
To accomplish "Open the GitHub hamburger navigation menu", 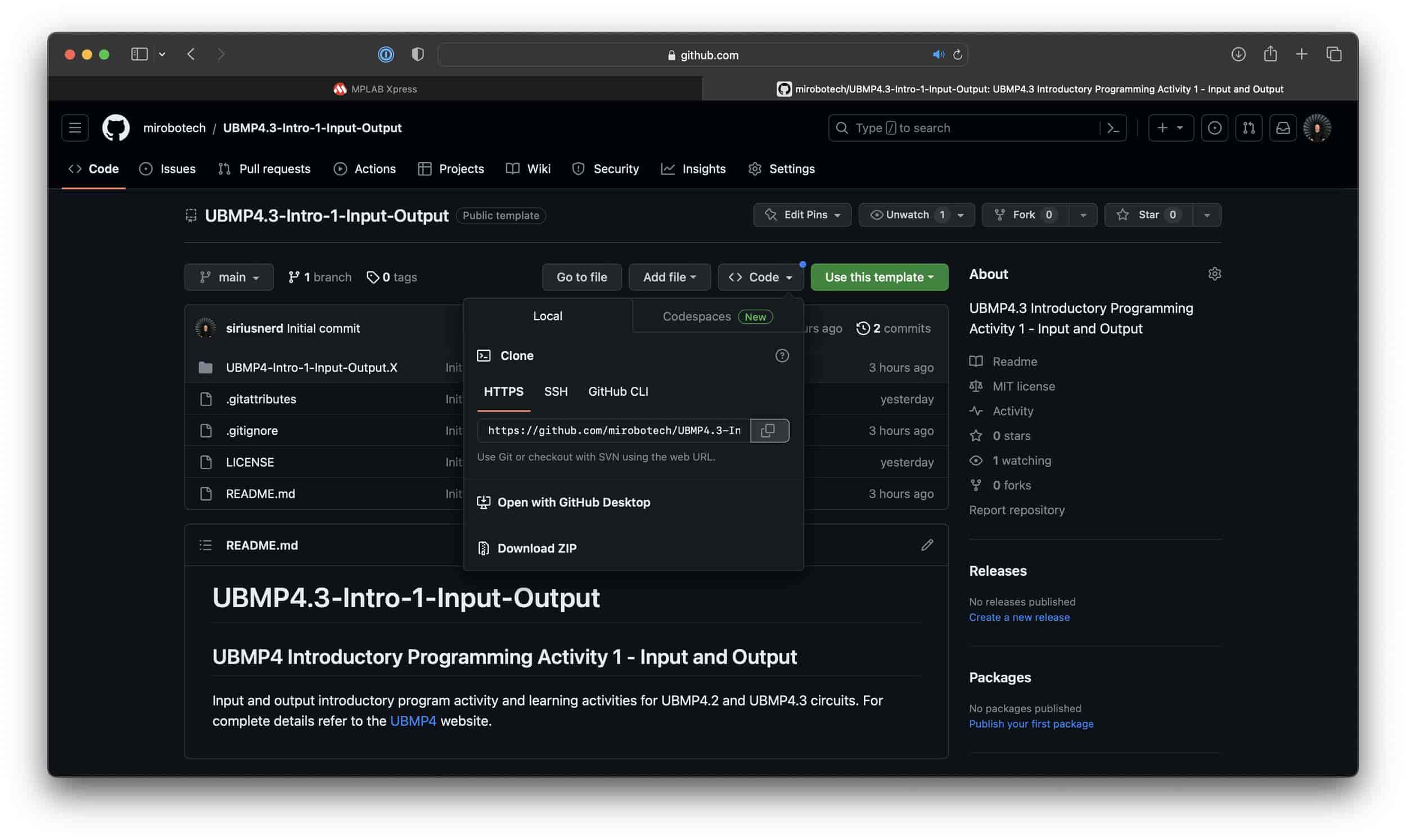I will click(75, 128).
